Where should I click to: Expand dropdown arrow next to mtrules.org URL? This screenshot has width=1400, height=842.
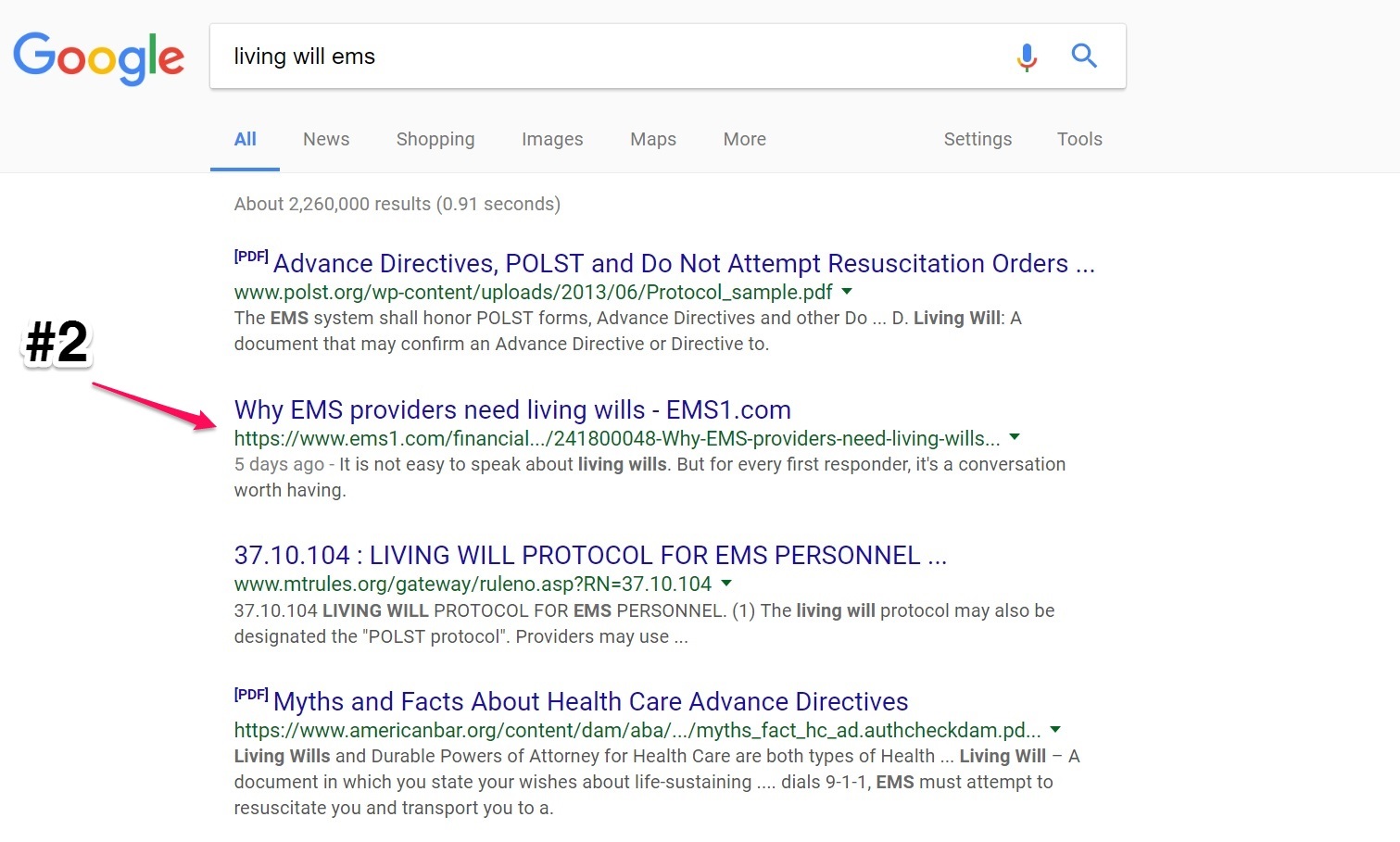tap(726, 583)
